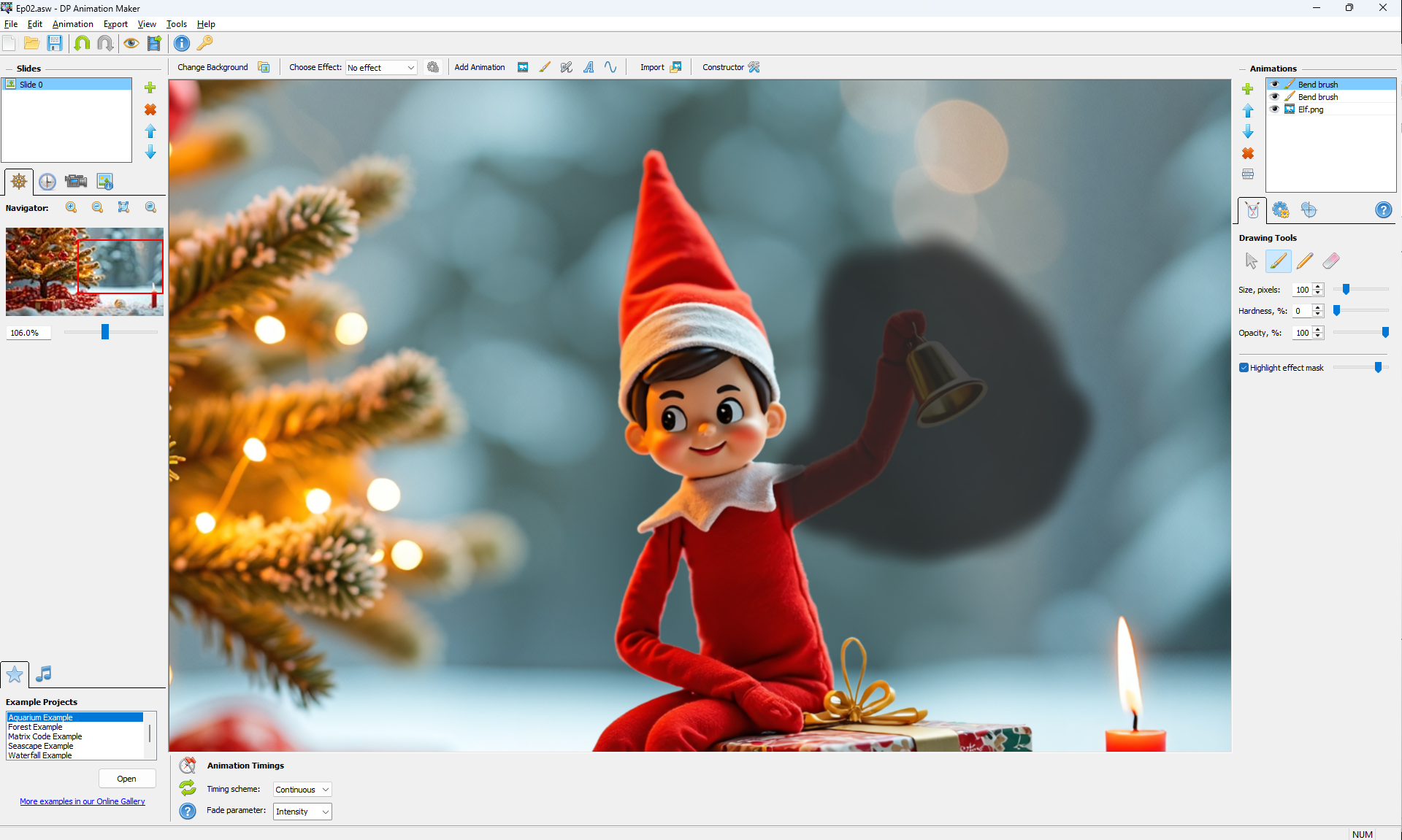Select the pencil drawing tool
The image size is (1402, 840).
(1305, 261)
